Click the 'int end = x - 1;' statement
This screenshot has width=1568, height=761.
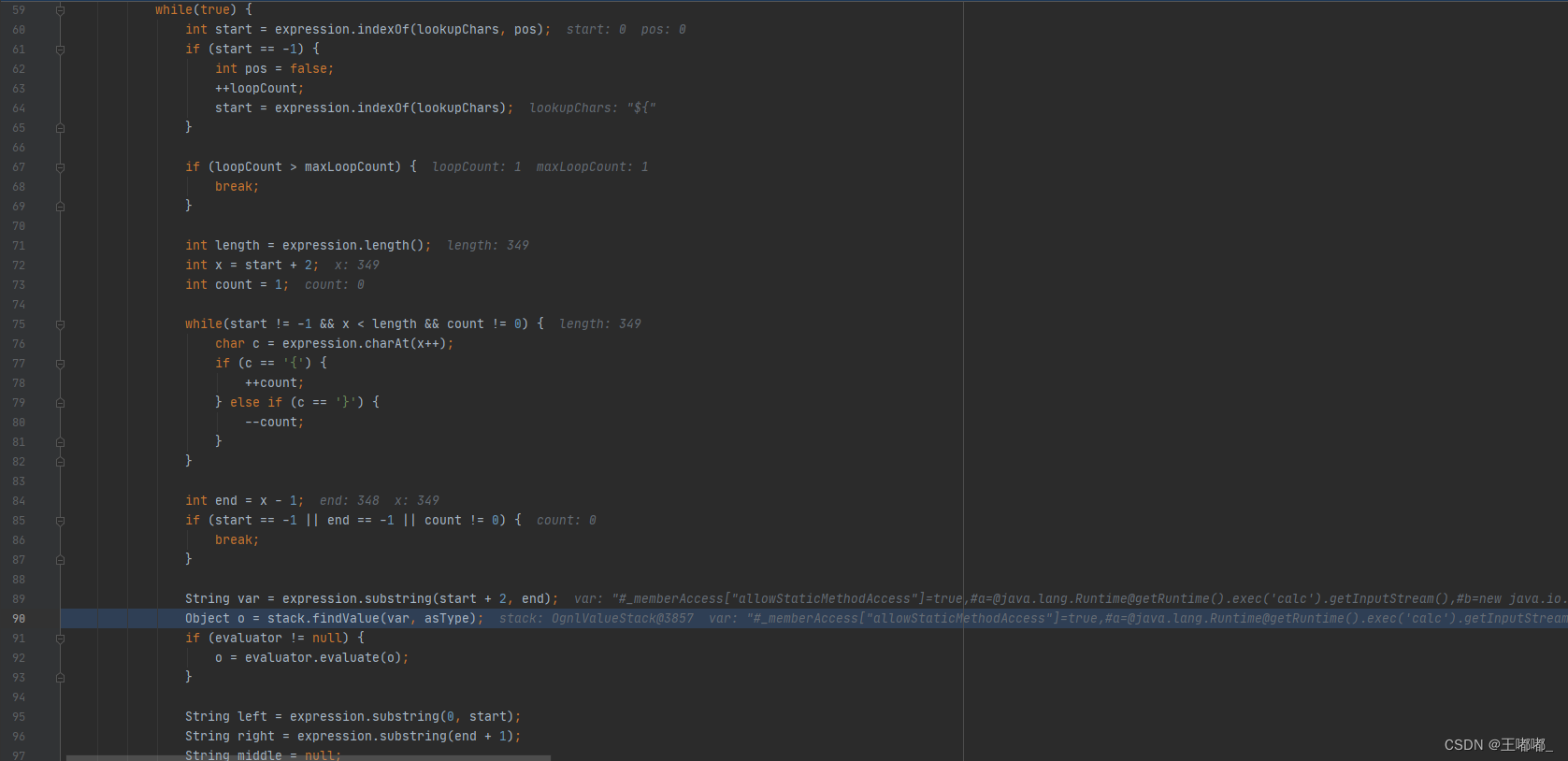245,501
